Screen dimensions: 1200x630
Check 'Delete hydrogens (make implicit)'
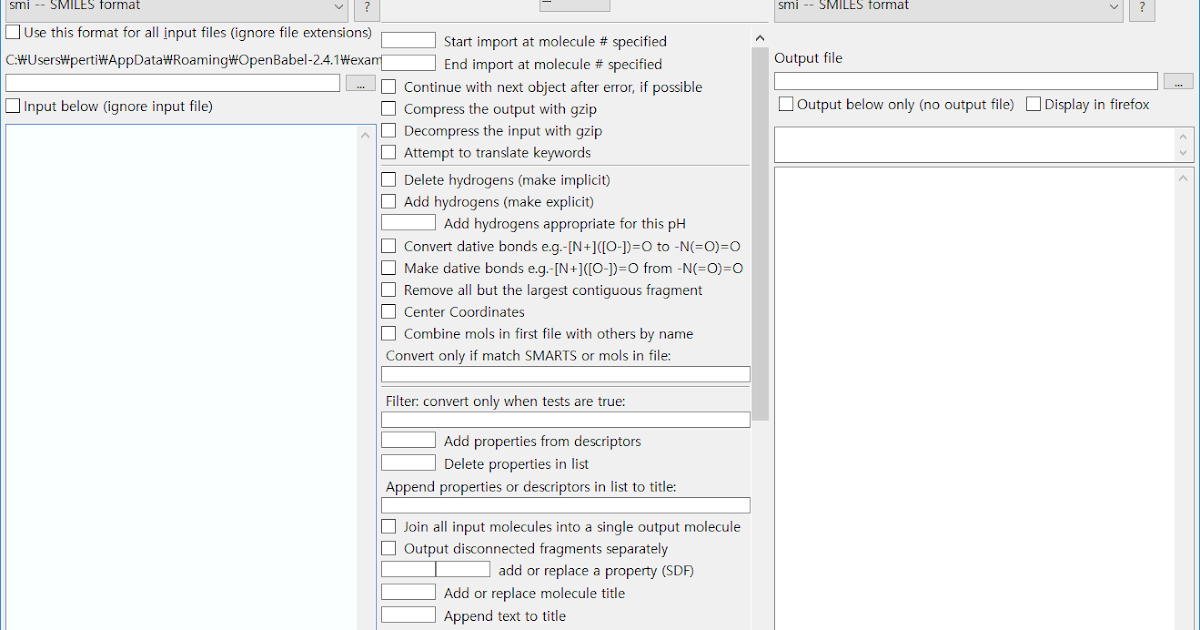[x=389, y=180]
